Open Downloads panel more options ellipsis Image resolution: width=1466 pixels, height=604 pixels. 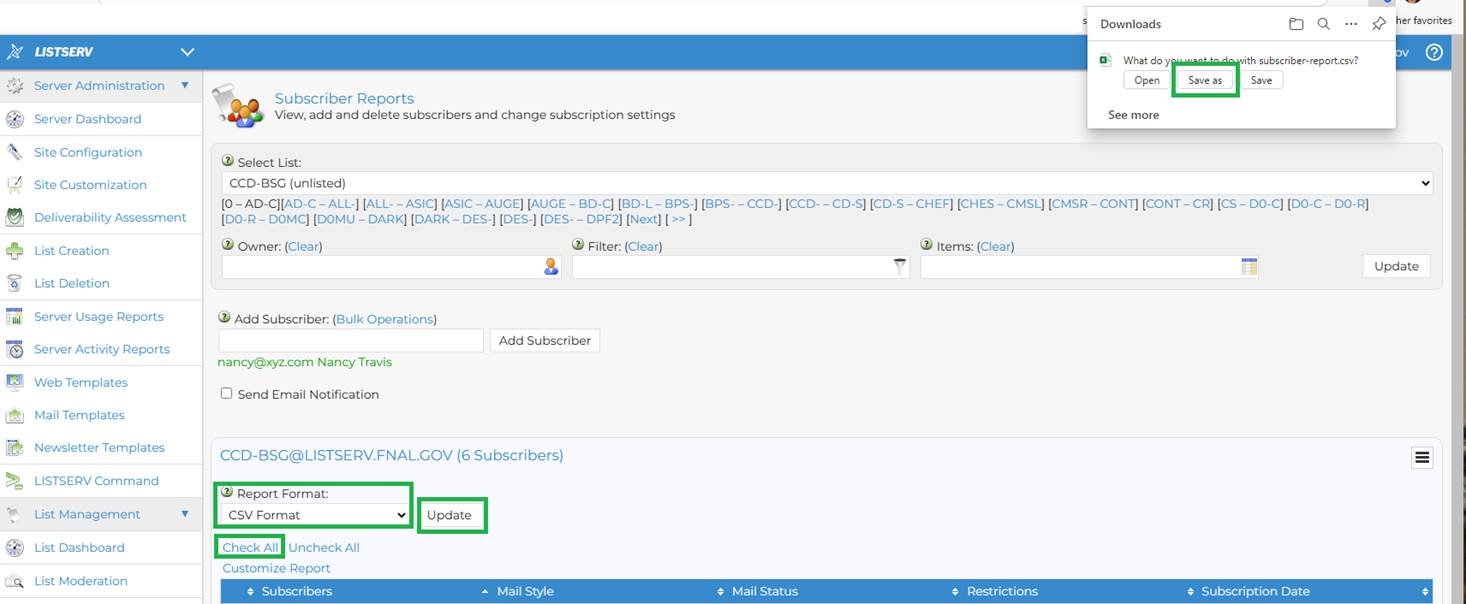coord(1351,24)
